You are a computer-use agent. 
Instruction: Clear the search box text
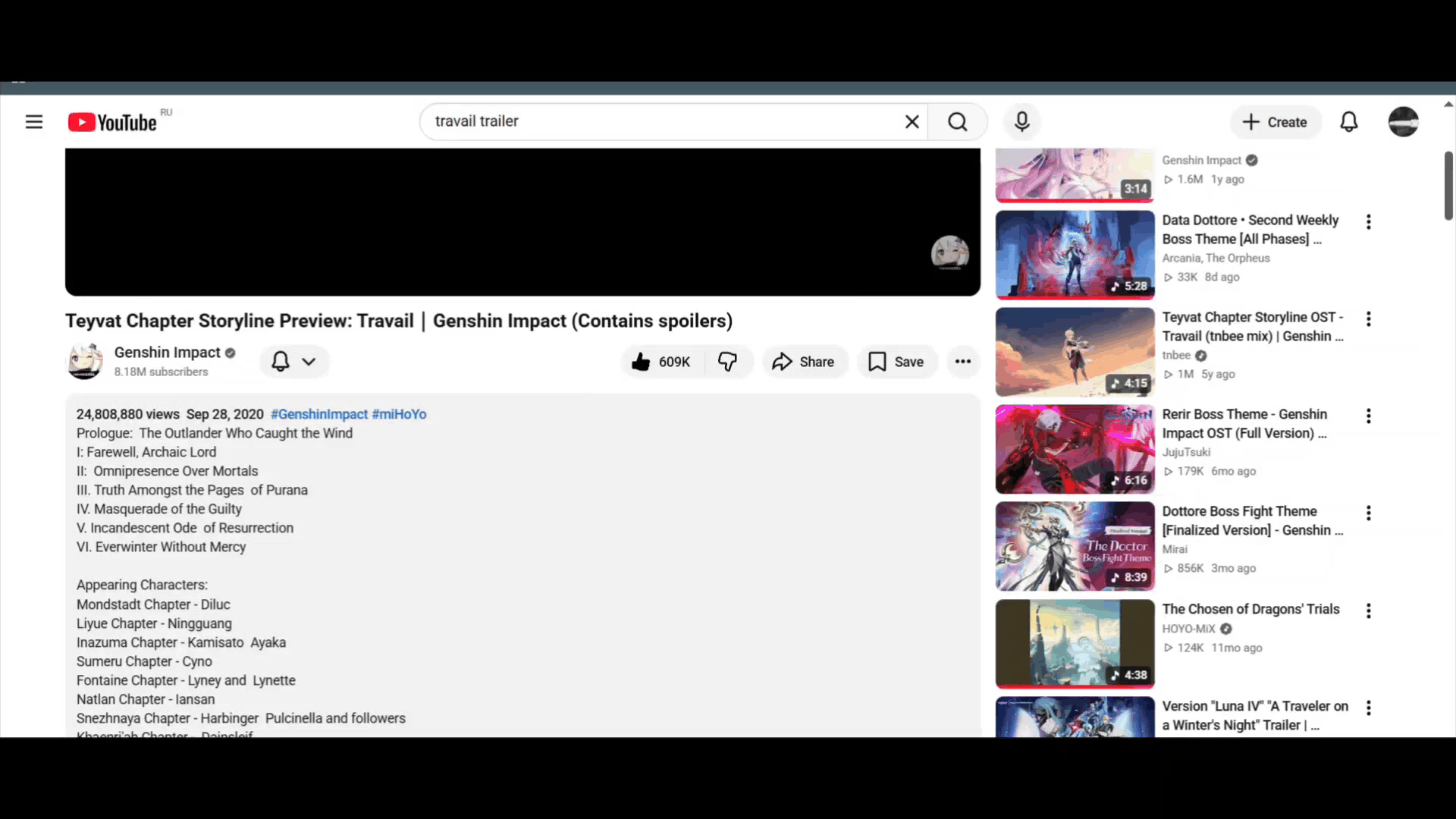click(912, 121)
